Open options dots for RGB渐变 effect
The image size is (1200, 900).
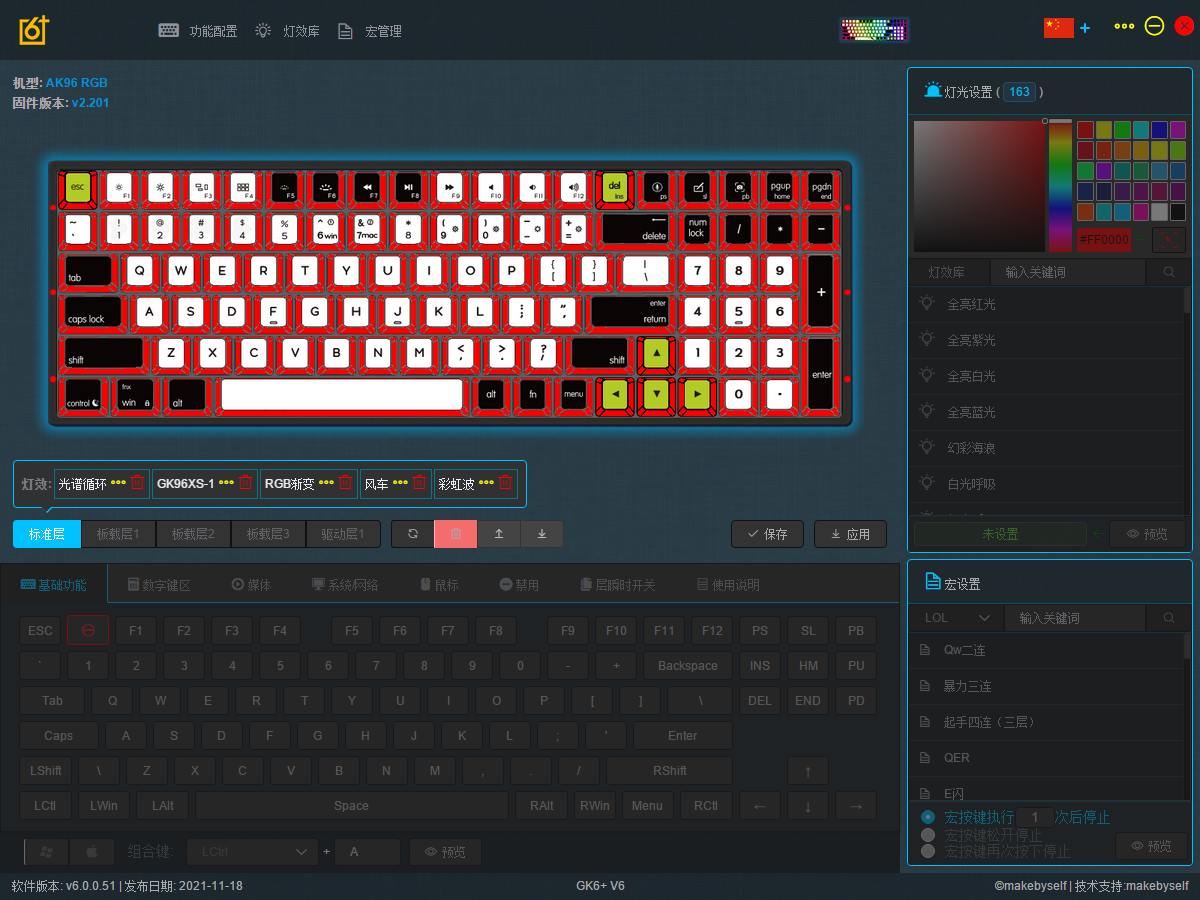pos(326,483)
